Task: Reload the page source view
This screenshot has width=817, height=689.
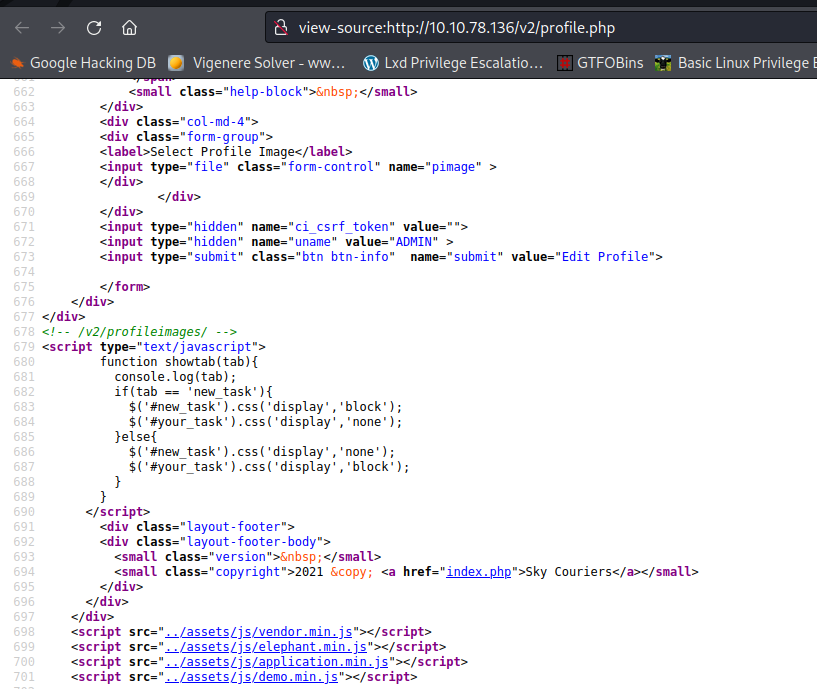Action: tap(94, 27)
